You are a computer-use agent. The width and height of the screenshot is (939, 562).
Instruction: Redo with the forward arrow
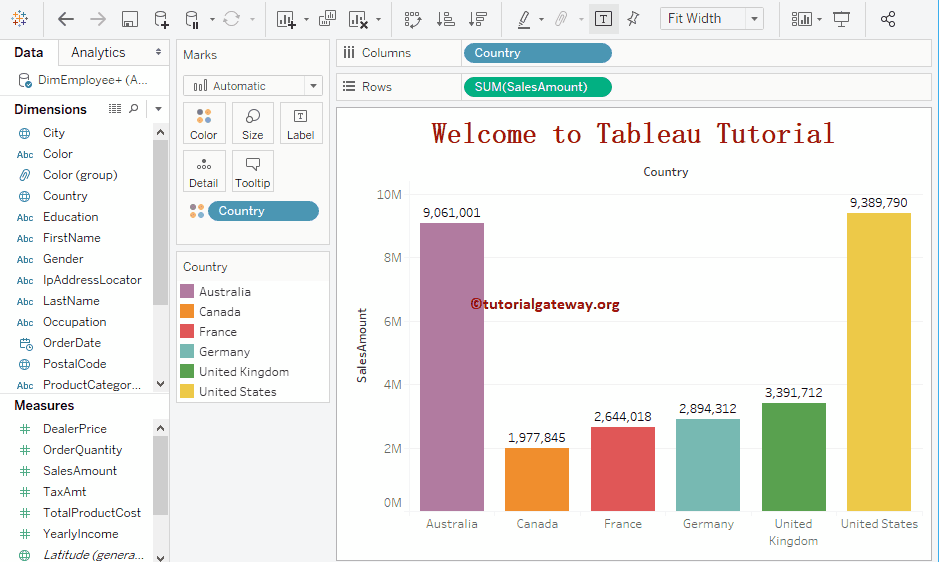coord(98,19)
